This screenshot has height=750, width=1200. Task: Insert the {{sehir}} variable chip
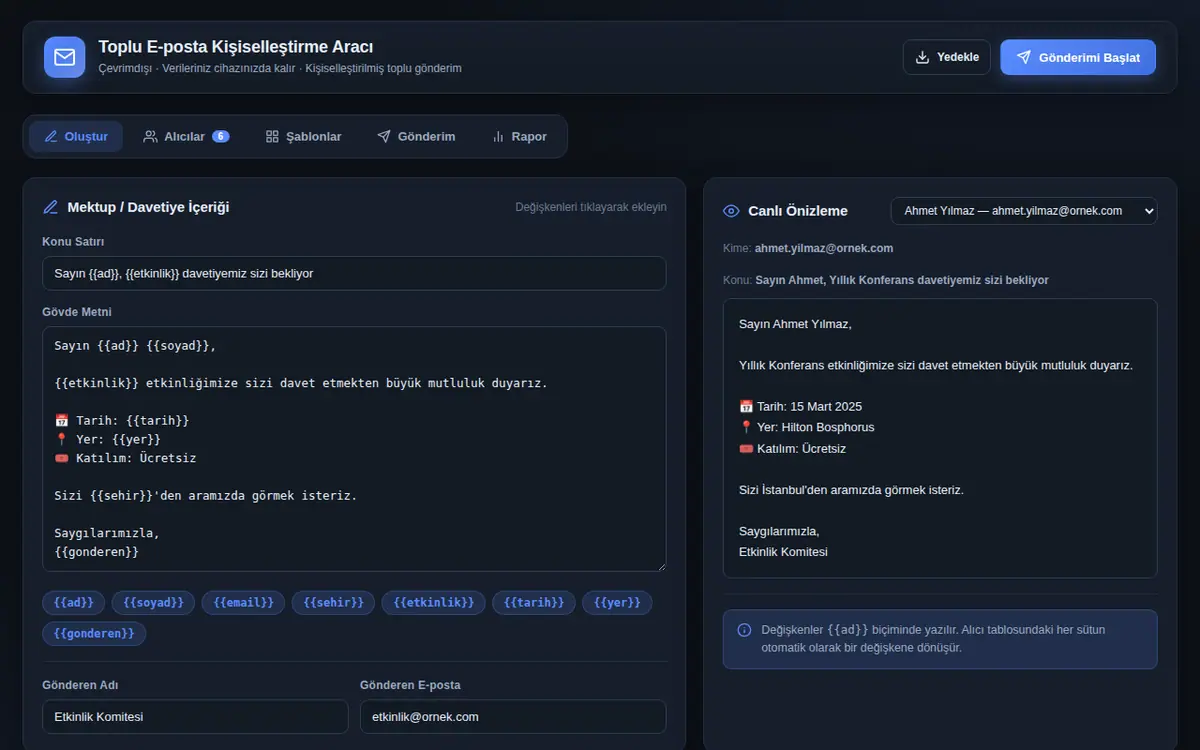point(333,602)
